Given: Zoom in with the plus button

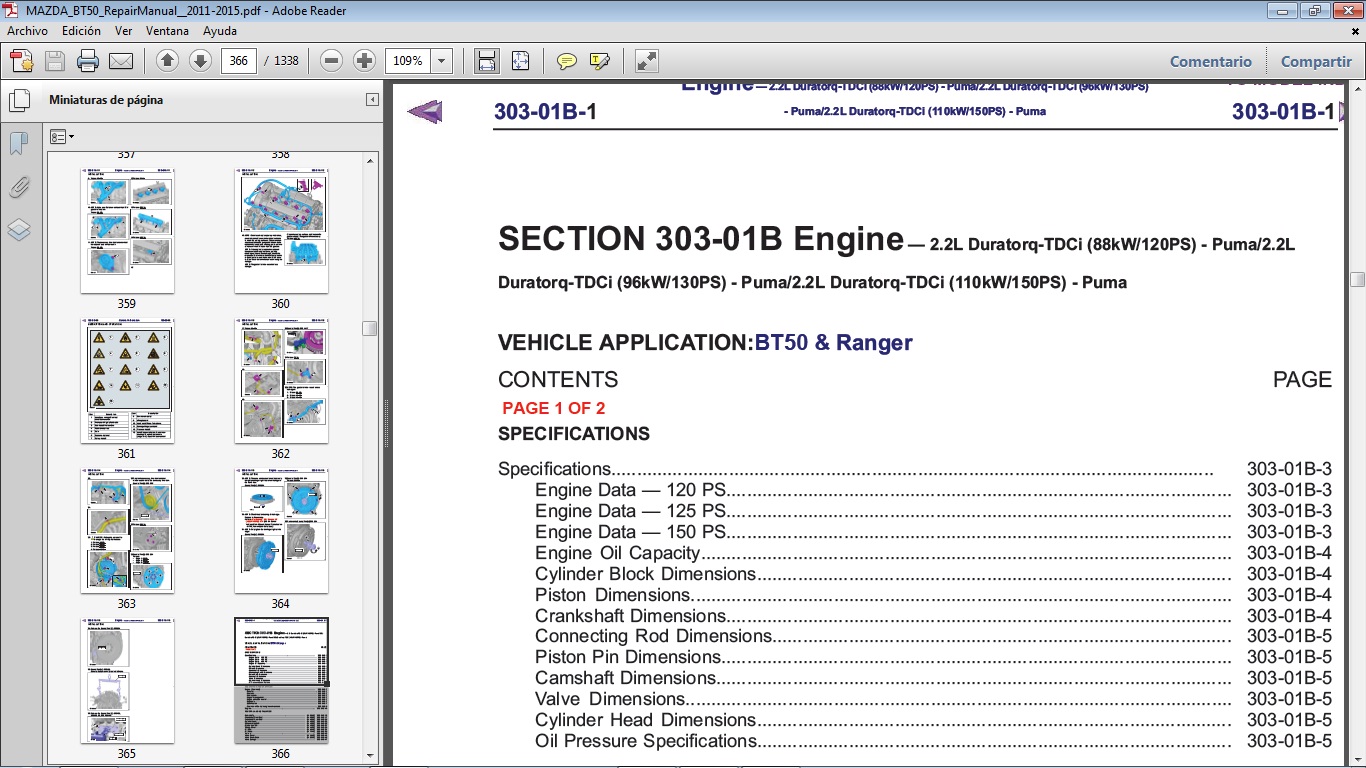Looking at the screenshot, I should tap(365, 61).
